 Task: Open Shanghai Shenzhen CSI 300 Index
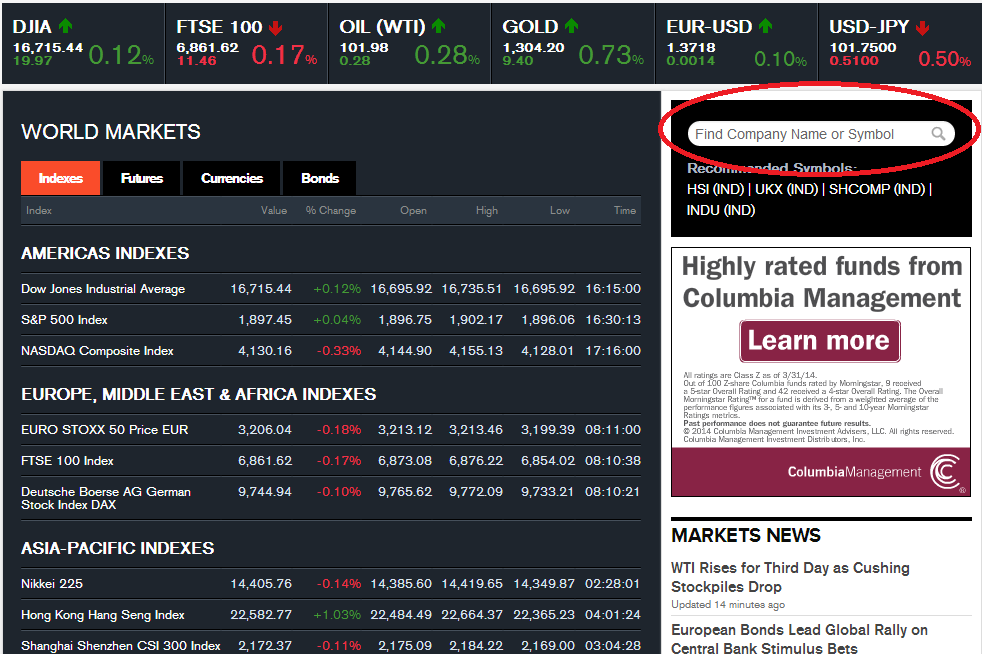(x=120, y=645)
